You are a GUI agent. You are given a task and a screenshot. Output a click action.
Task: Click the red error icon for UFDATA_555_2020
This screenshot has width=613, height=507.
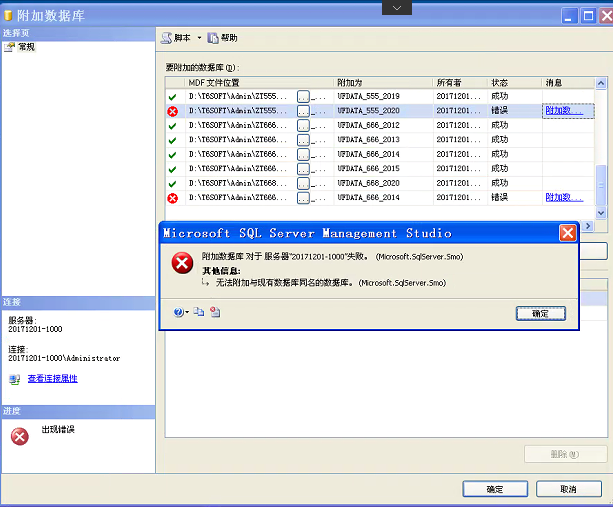(x=172, y=111)
